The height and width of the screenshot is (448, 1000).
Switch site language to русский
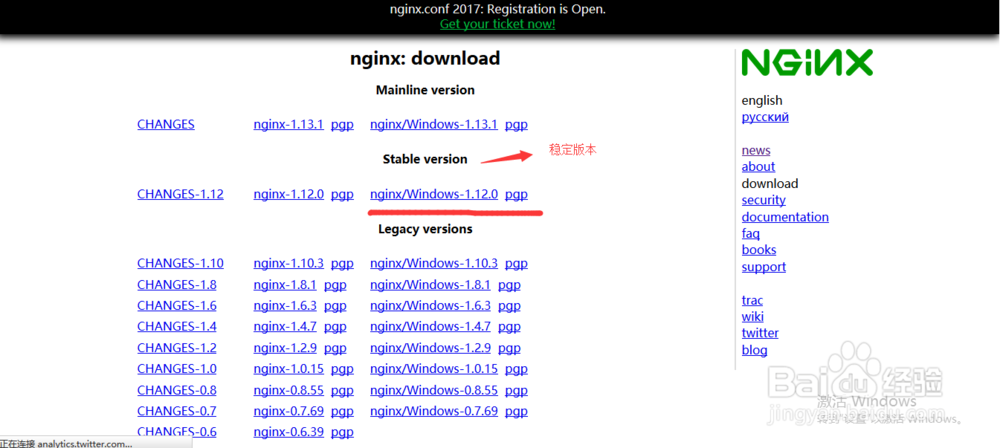[765, 117]
